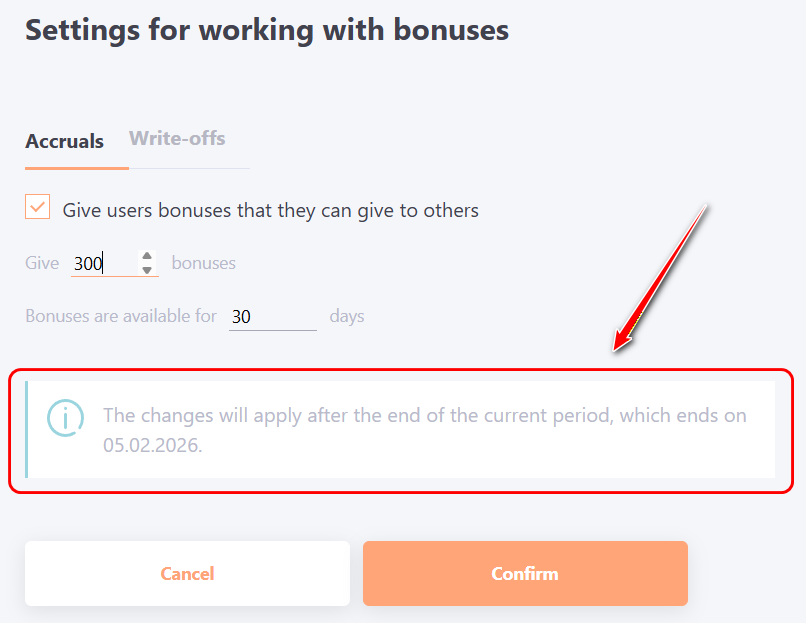Click the 'Give' label before amount
Screen dimensions: 806x623
(42, 264)
